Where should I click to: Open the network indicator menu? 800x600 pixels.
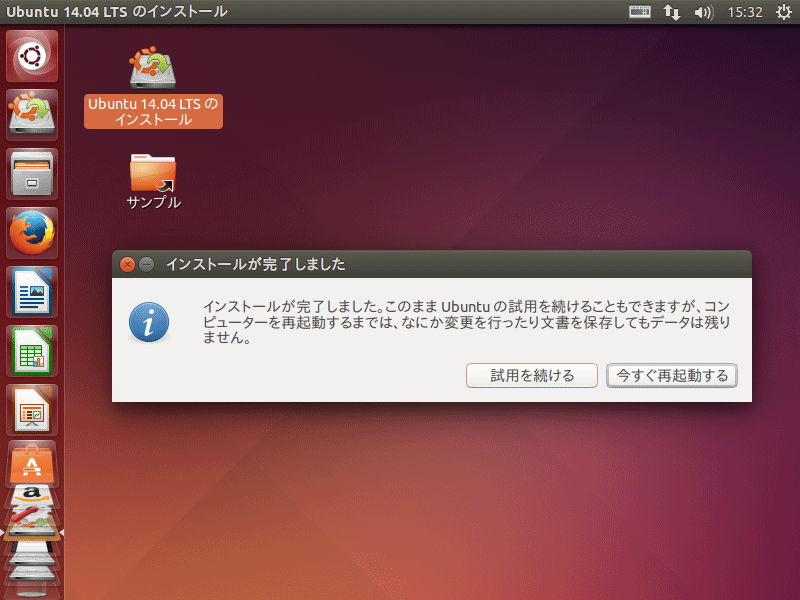(x=671, y=12)
